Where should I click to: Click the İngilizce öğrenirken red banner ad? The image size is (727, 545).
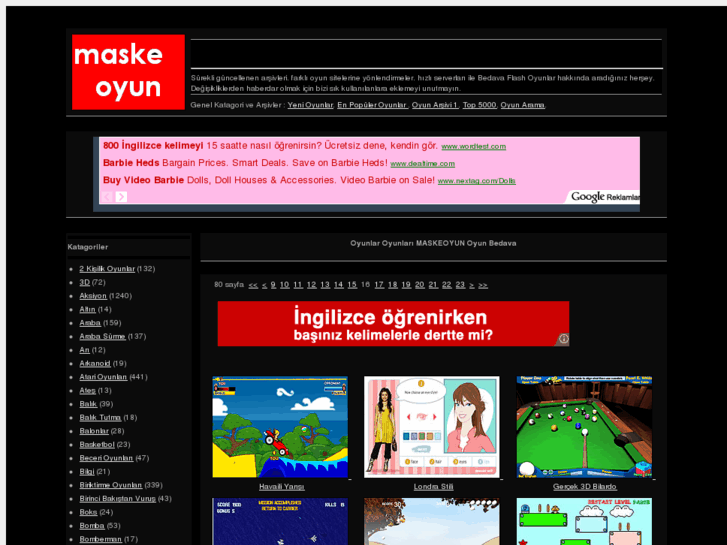393,324
